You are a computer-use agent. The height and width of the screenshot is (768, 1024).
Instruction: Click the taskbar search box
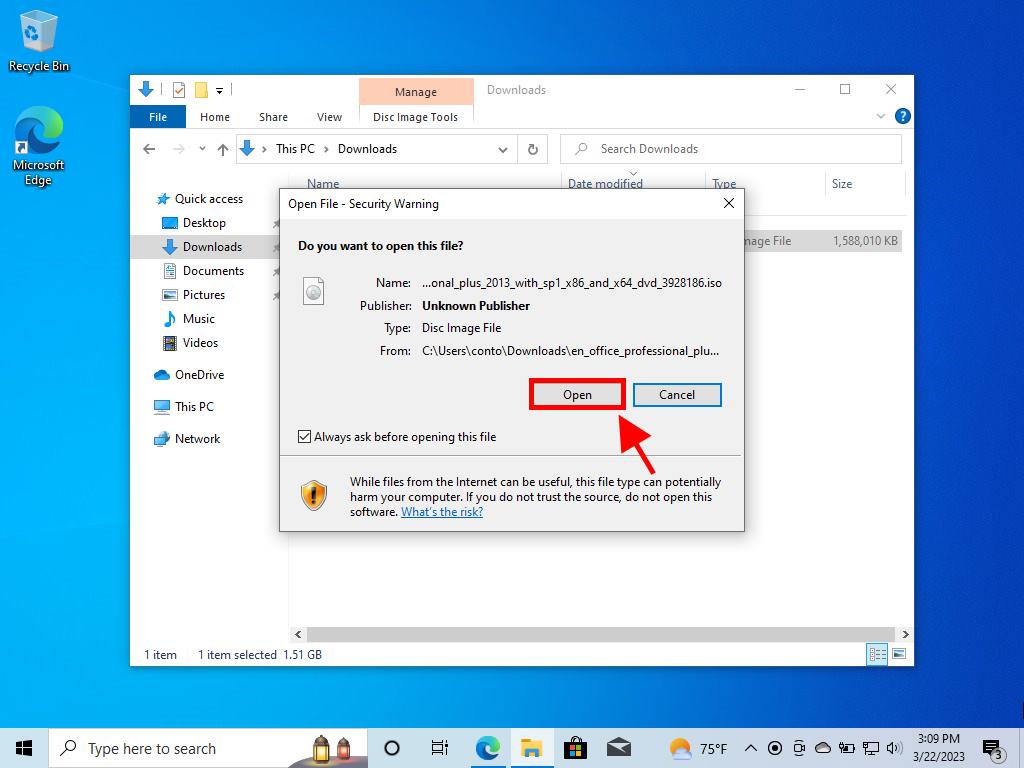(208, 748)
